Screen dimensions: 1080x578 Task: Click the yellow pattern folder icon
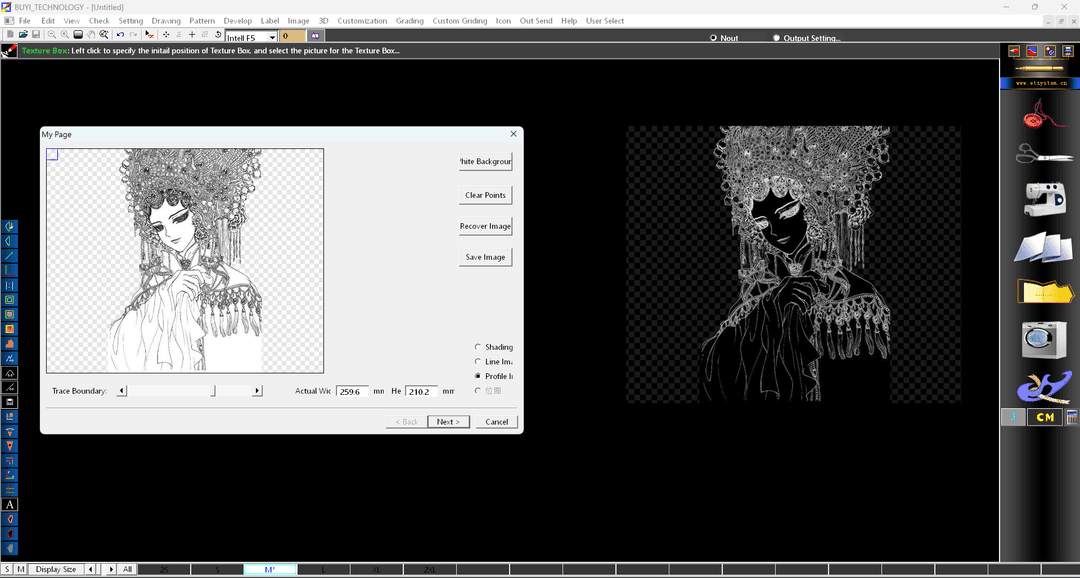[x=1044, y=291]
